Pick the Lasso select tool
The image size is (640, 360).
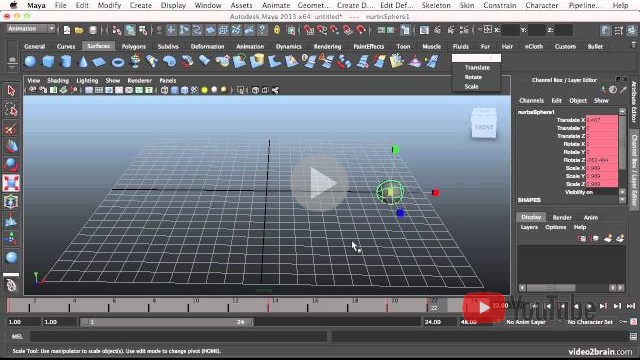click(11, 109)
